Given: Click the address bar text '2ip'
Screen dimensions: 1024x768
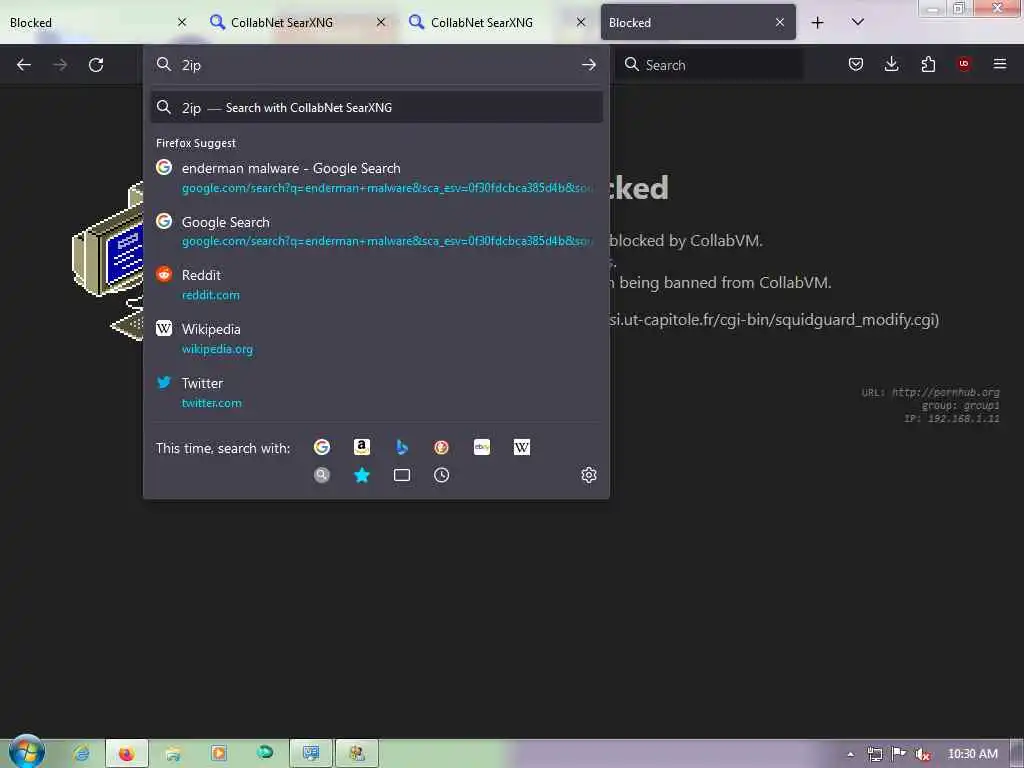Looking at the screenshot, I should coord(191,65).
